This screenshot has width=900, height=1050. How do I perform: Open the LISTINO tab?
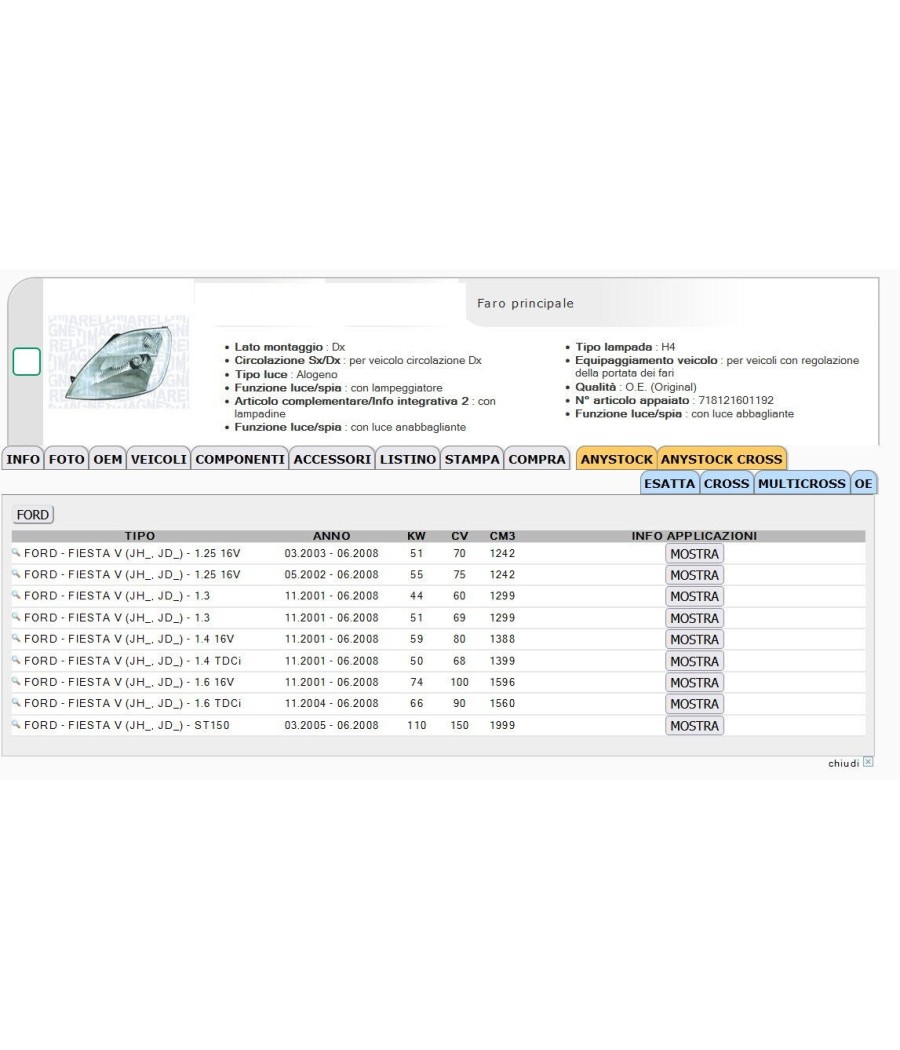point(408,459)
